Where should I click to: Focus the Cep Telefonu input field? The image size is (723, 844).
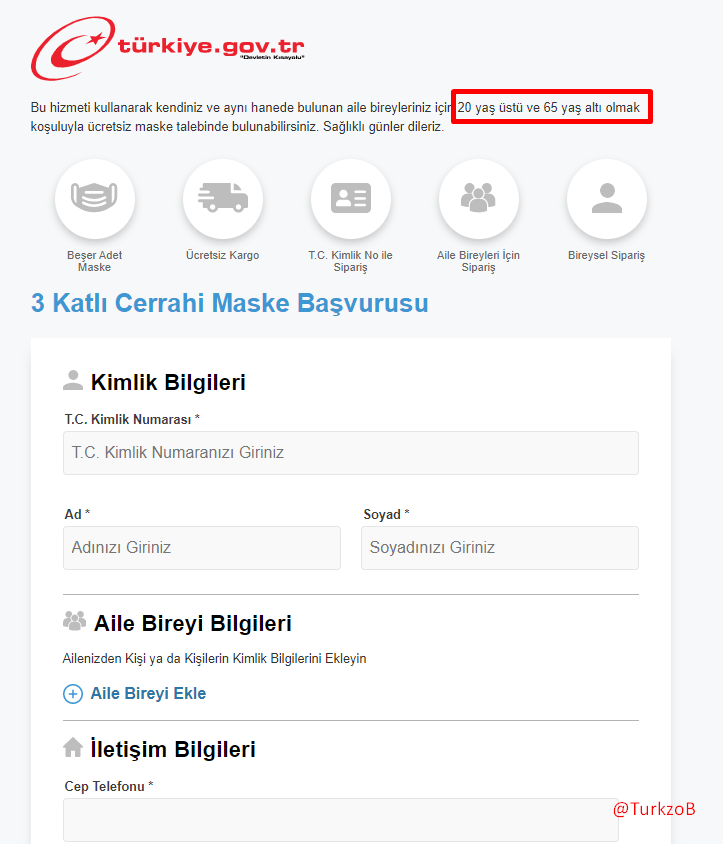tap(341, 820)
